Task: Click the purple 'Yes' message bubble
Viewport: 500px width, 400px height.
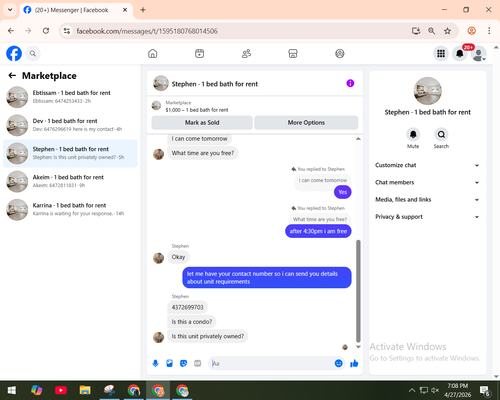Action: point(343,192)
